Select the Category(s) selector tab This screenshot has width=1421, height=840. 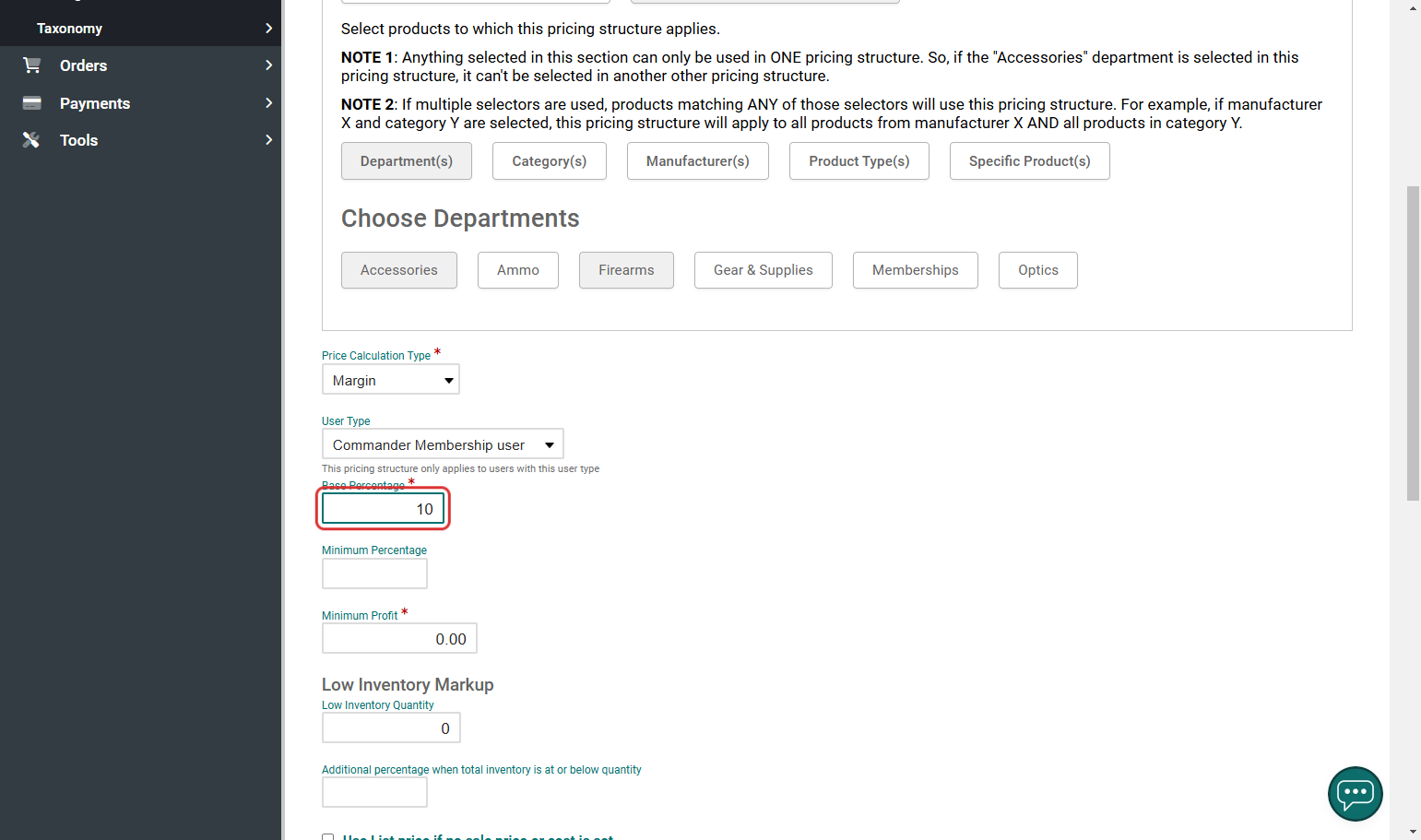pyautogui.click(x=550, y=161)
